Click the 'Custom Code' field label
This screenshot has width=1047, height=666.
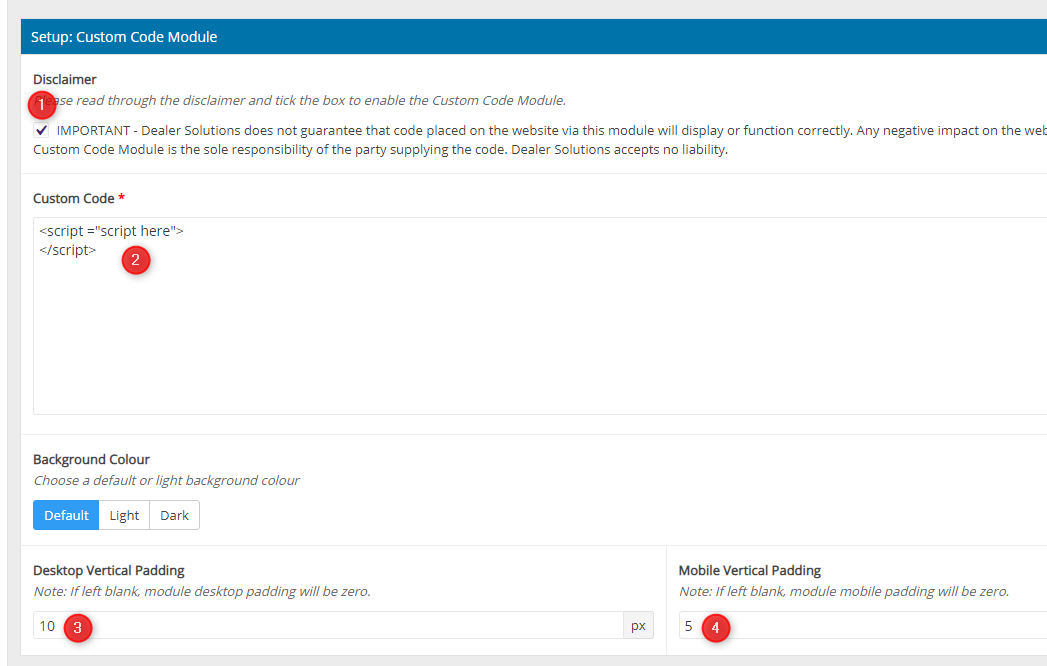click(73, 198)
